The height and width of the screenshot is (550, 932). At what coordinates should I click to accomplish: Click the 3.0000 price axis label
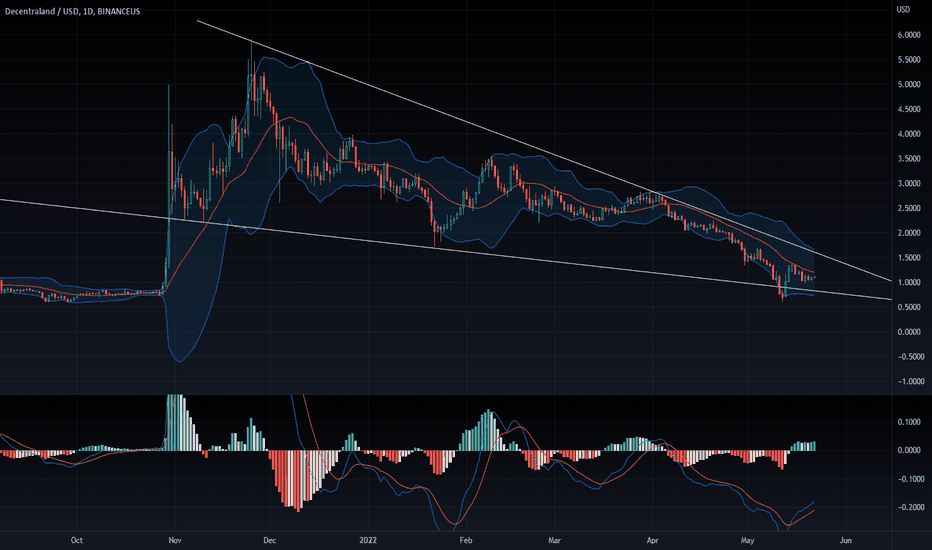tap(909, 184)
